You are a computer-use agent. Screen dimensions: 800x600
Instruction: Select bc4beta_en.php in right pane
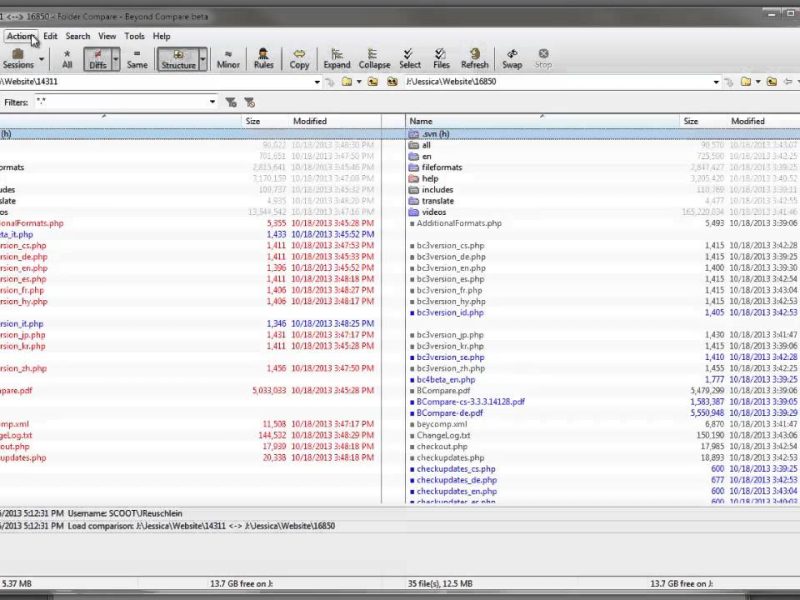click(446, 380)
